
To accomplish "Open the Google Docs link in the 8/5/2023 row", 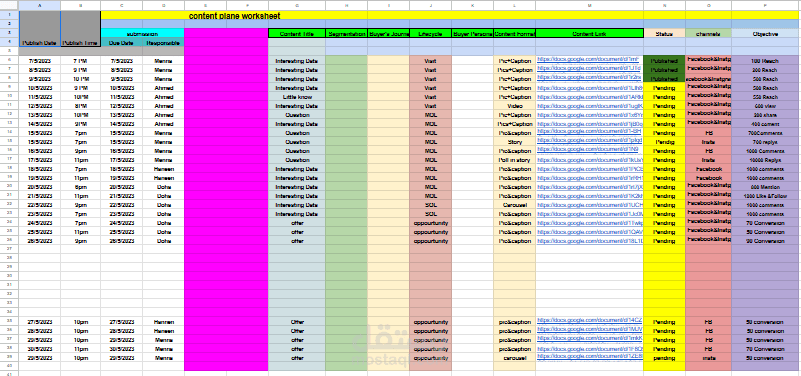I will (589, 69).
